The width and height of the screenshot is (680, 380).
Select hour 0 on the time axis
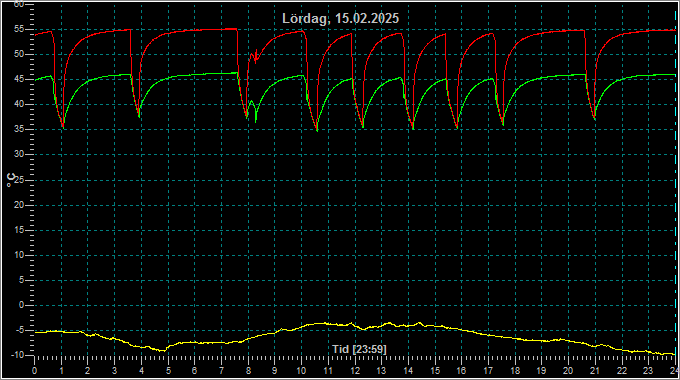35,371
